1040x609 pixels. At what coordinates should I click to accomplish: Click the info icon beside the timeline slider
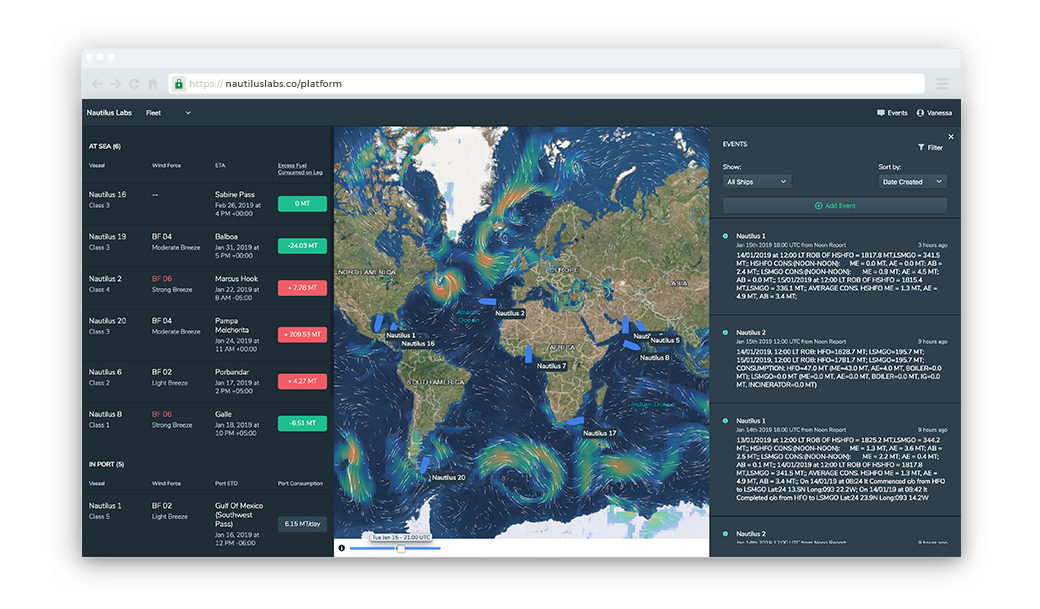[x=341, y=548]
